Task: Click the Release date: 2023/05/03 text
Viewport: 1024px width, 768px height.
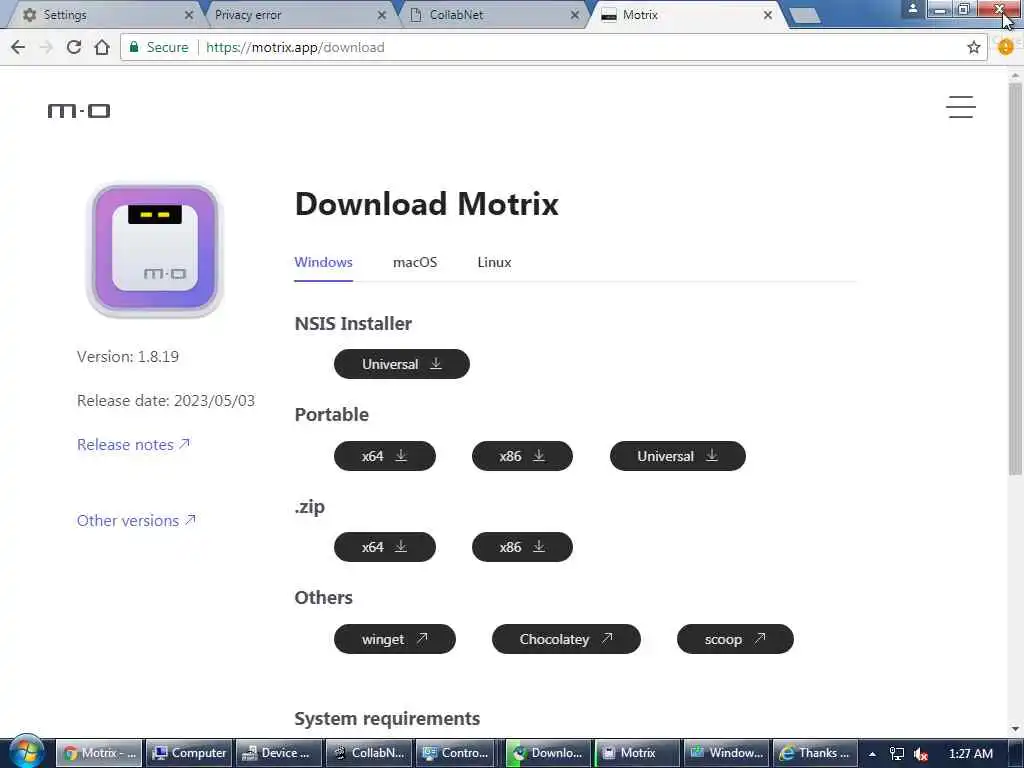Action: [166, 400]
